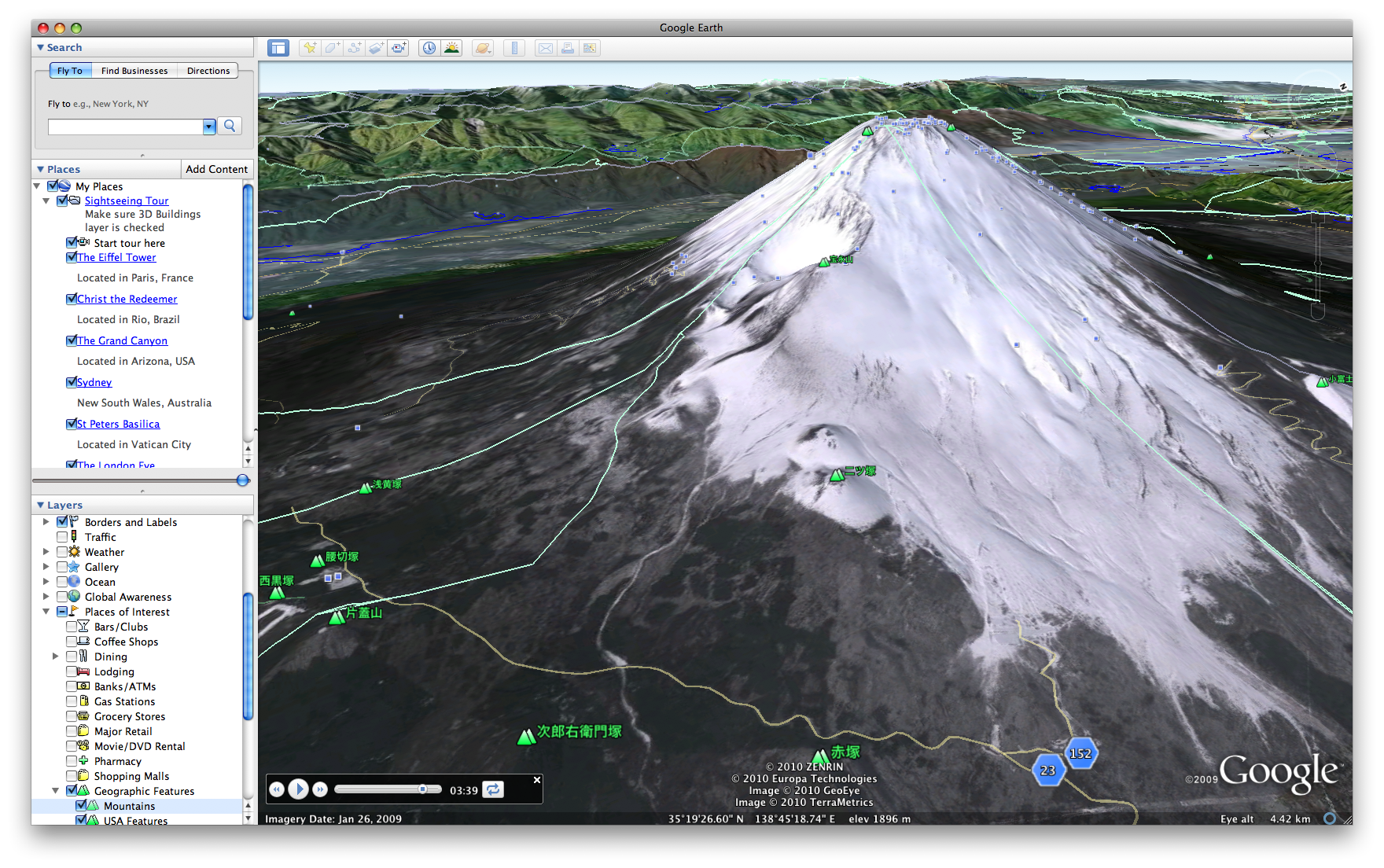Click the Record a Tour camera icon
Image resolution: width=1384 pixels, height=868 pixels.
(x=399, y=48)
